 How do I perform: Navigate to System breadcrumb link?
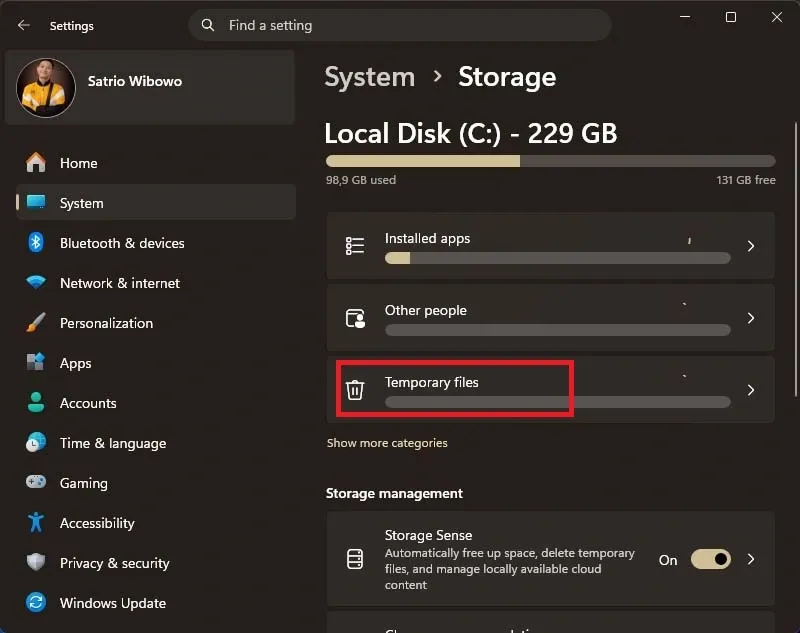point(369,77)
